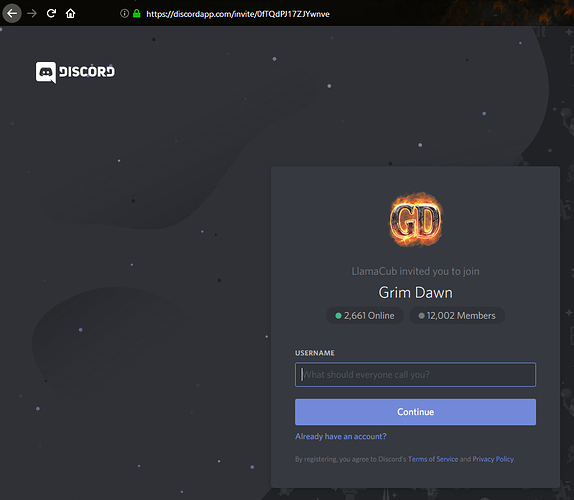Click the Discord logo in the header

click(75, 72)
